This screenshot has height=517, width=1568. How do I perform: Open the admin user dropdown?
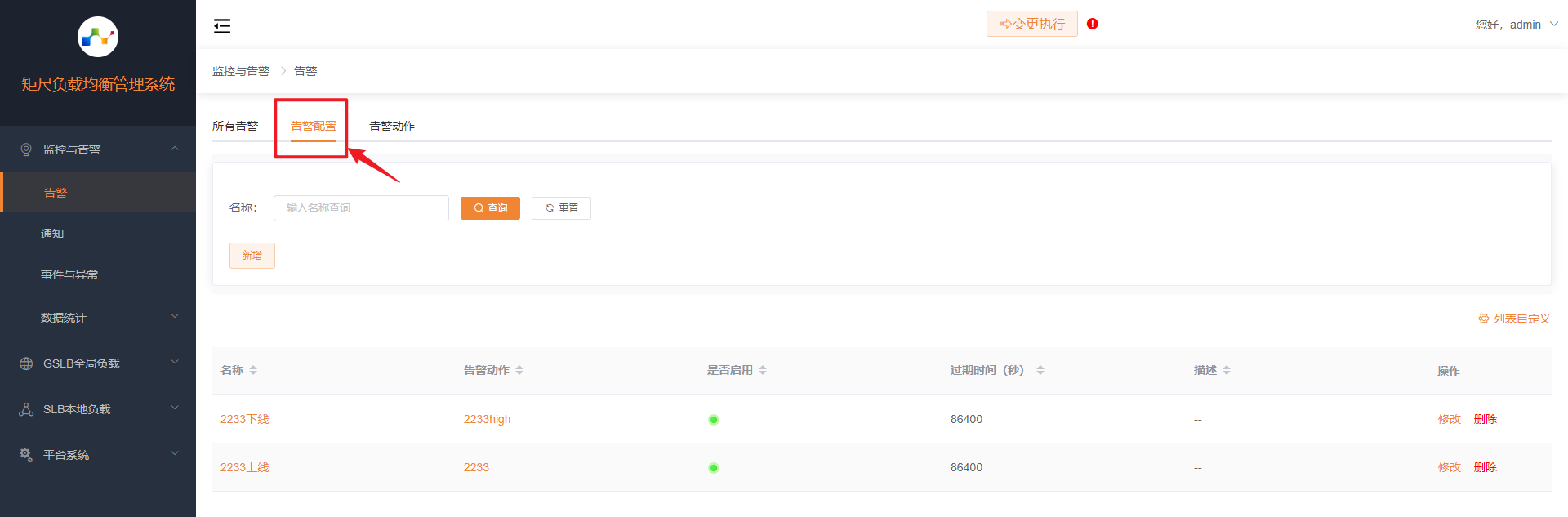pyautogui.click(x=1516, y=25)
